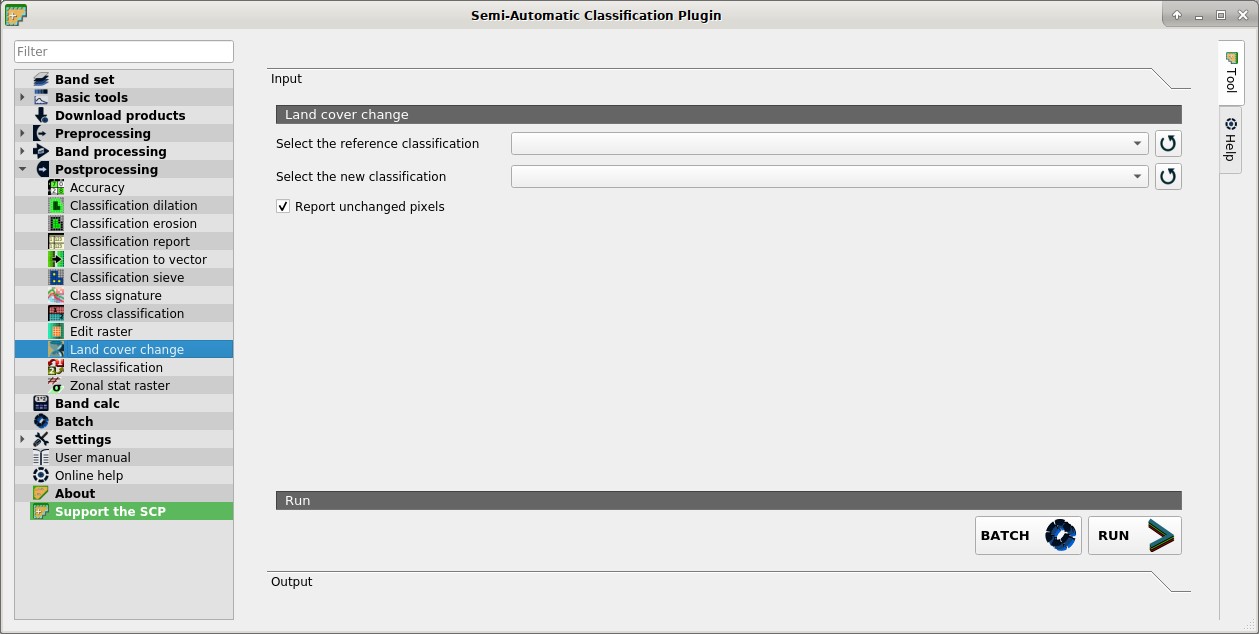Image resolution: width=1259 pixels, height=634 pixels.
Task: Click the Download products arrow icon
Action: 41,115
